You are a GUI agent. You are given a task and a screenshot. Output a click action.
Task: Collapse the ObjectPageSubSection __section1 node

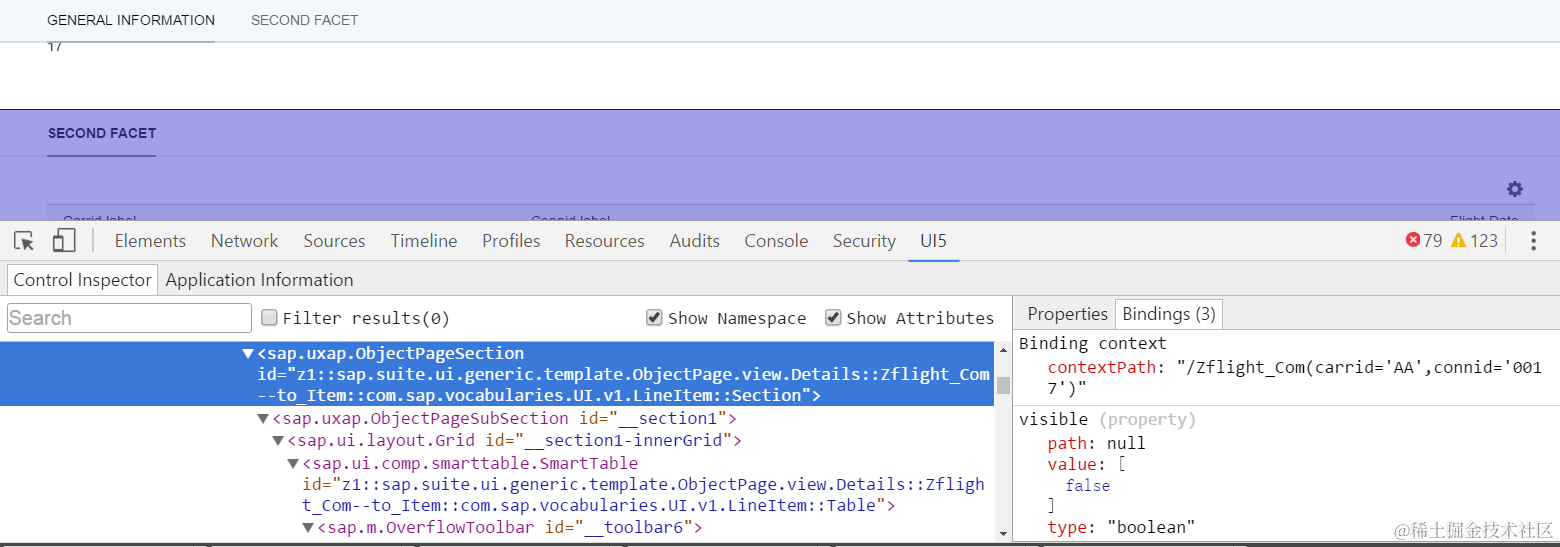(x=263, y=419)
